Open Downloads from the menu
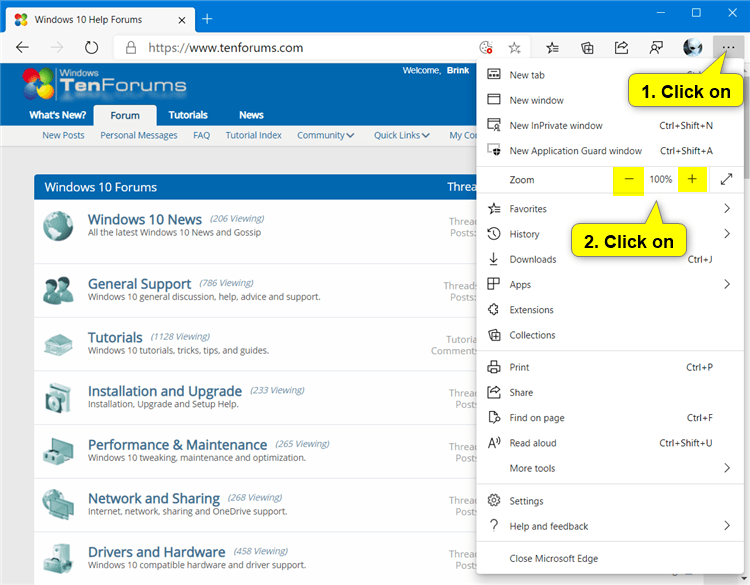This screenshot has width=750, height=585. 610,259
